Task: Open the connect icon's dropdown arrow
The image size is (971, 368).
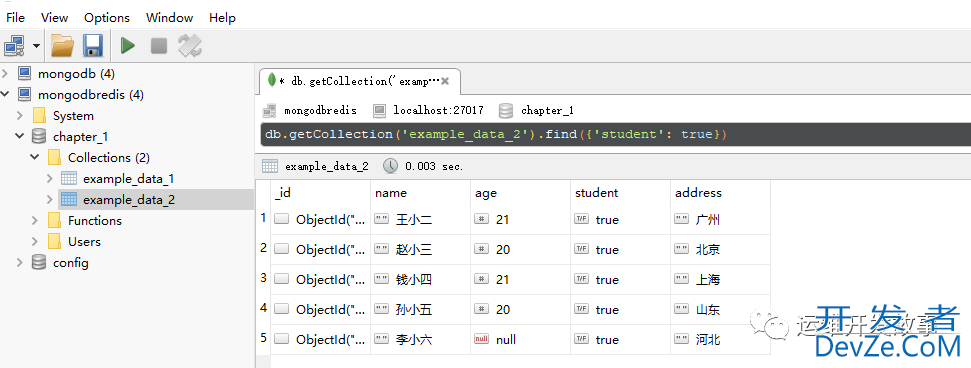Action: (x=36, y=46)
